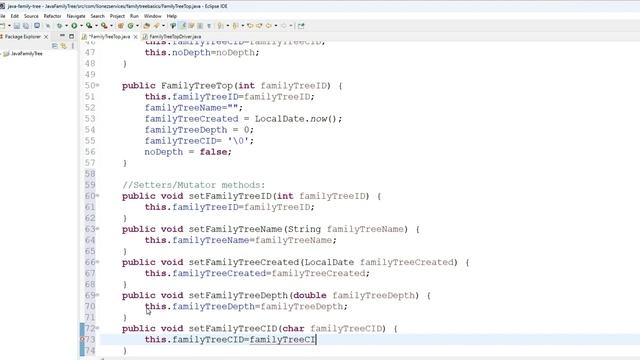
Task: Click the Back navigation arrow icon
Action: [x=269, y=26]
